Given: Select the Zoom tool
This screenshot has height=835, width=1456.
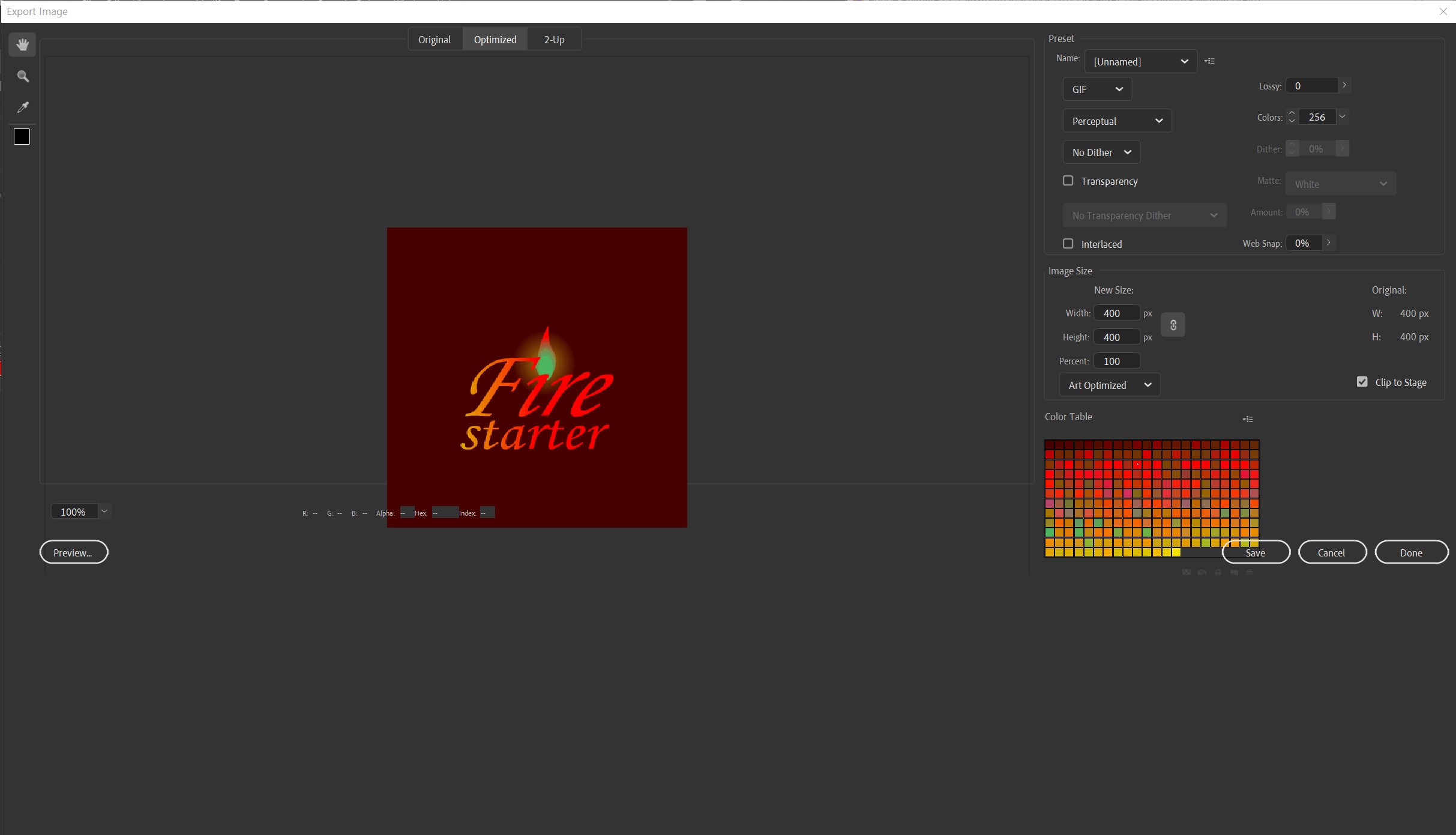Looking at the screenshot, I should [x=22, y=76].
